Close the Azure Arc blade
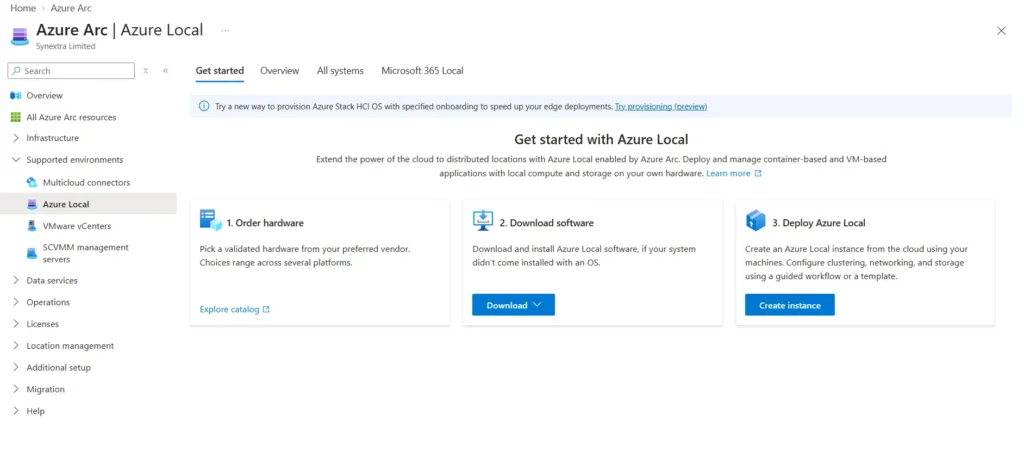The width and height of the screenshot is (1024, 463). click(1001, 31)
